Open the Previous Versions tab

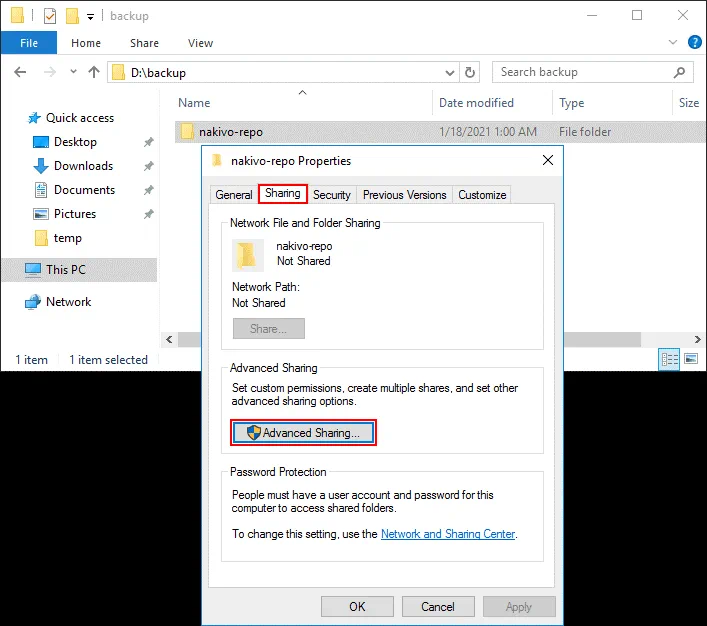[x=404, y=195]
